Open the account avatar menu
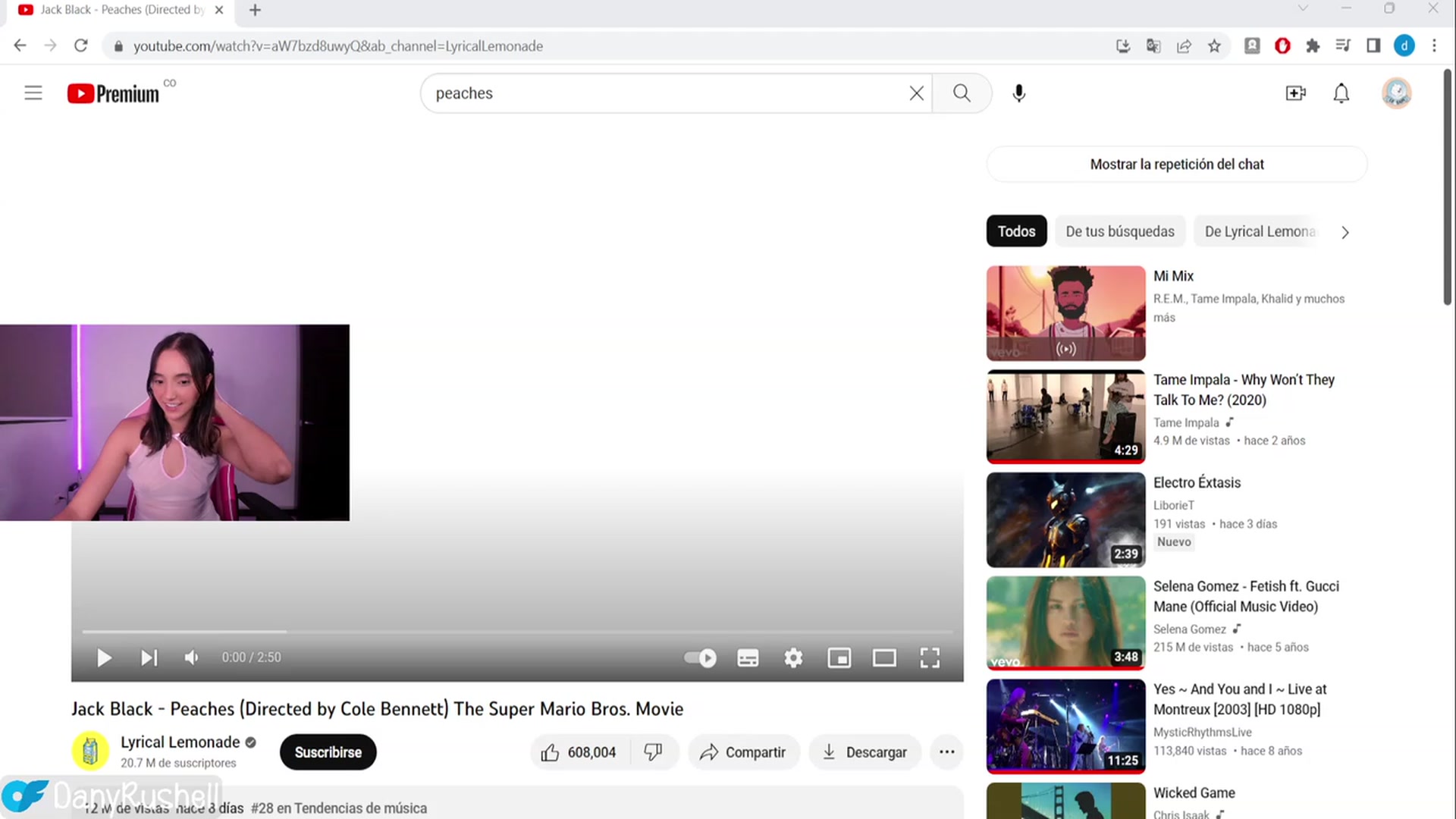 coord(1396,93)
